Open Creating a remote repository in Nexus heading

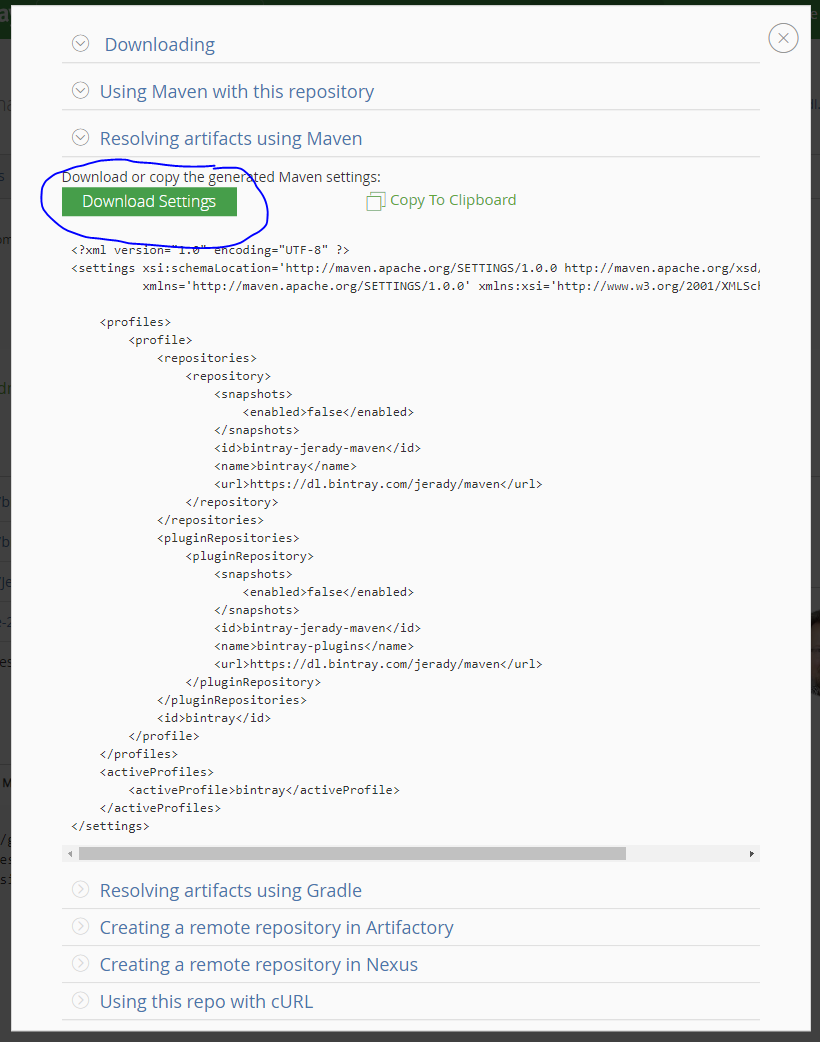[x=258, y=965]
